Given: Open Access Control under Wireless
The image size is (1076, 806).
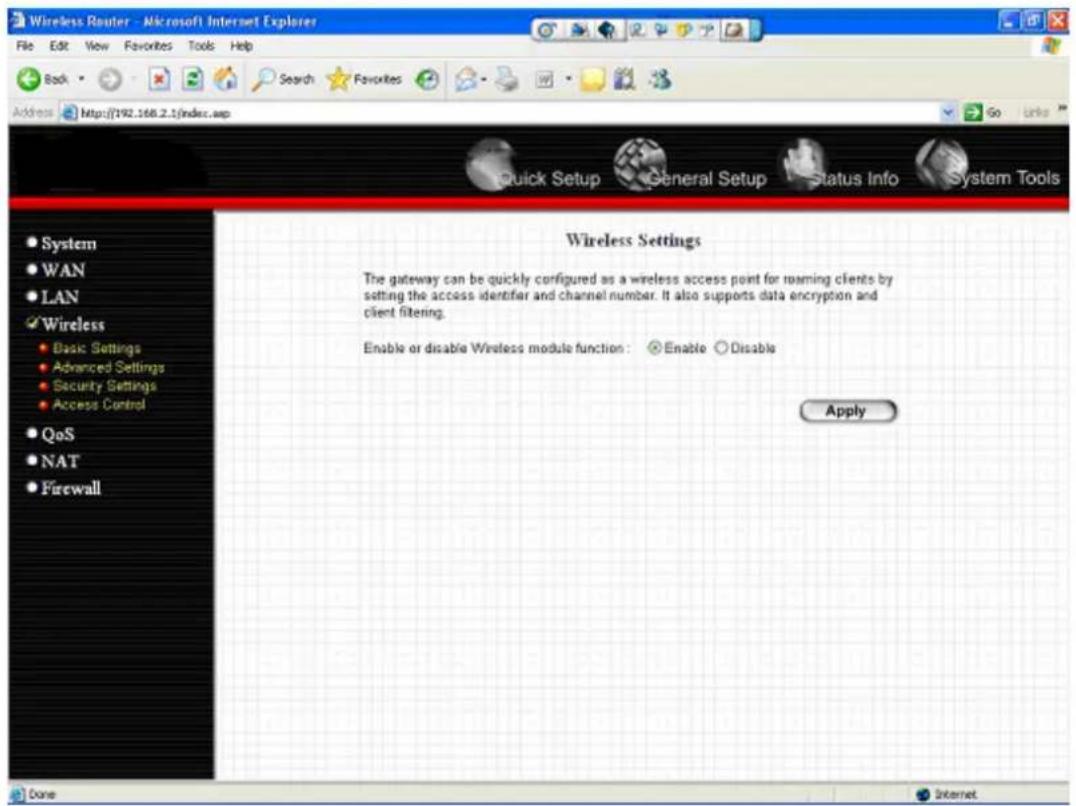Looking at the screenshot, I should 99,405.
